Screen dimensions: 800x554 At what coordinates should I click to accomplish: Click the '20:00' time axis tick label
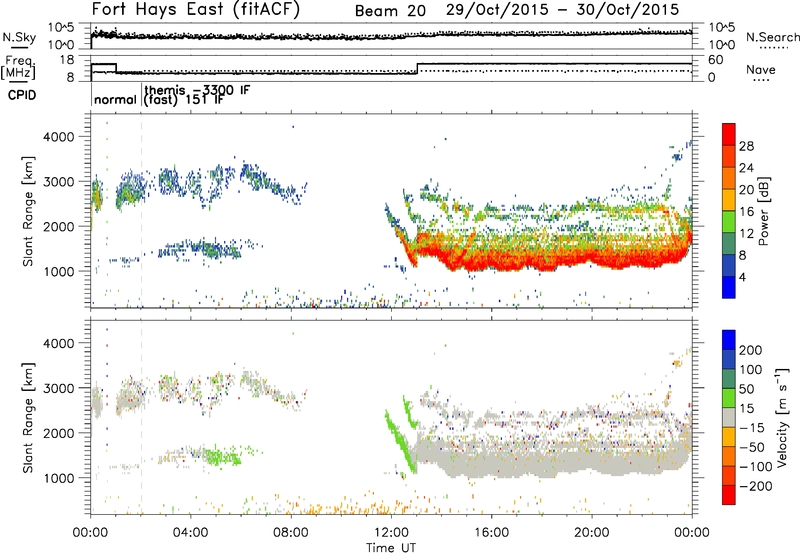pyautogui.click(x=592, y=533)
